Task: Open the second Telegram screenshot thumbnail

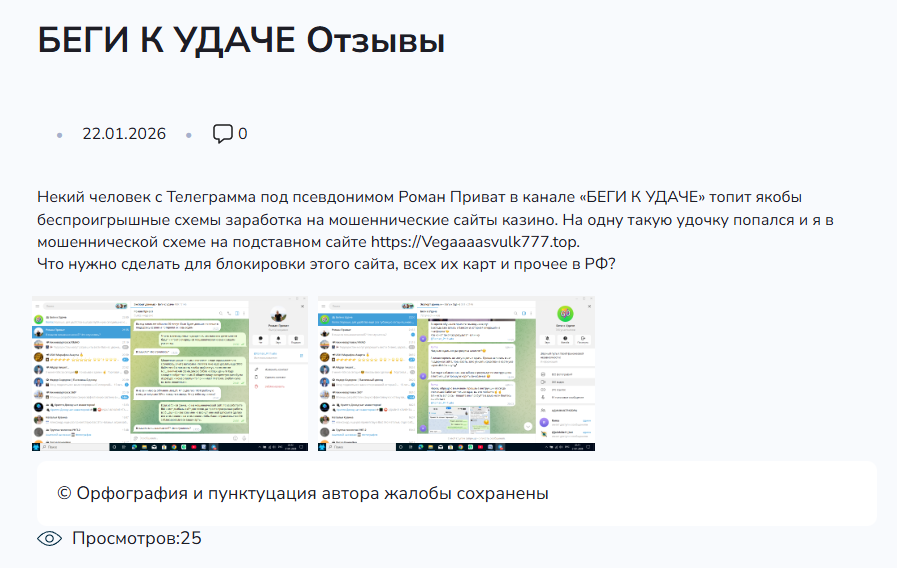Action: tap(457, 374)
